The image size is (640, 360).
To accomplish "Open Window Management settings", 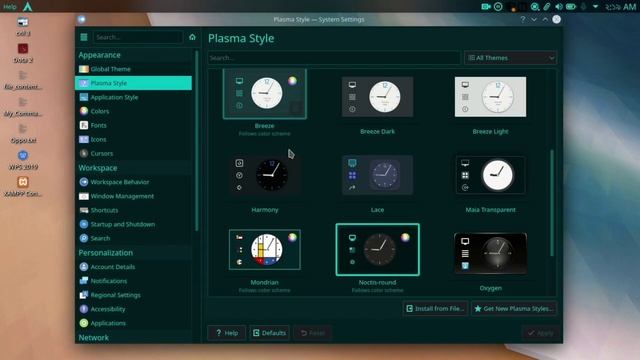I will coord(133,196).
